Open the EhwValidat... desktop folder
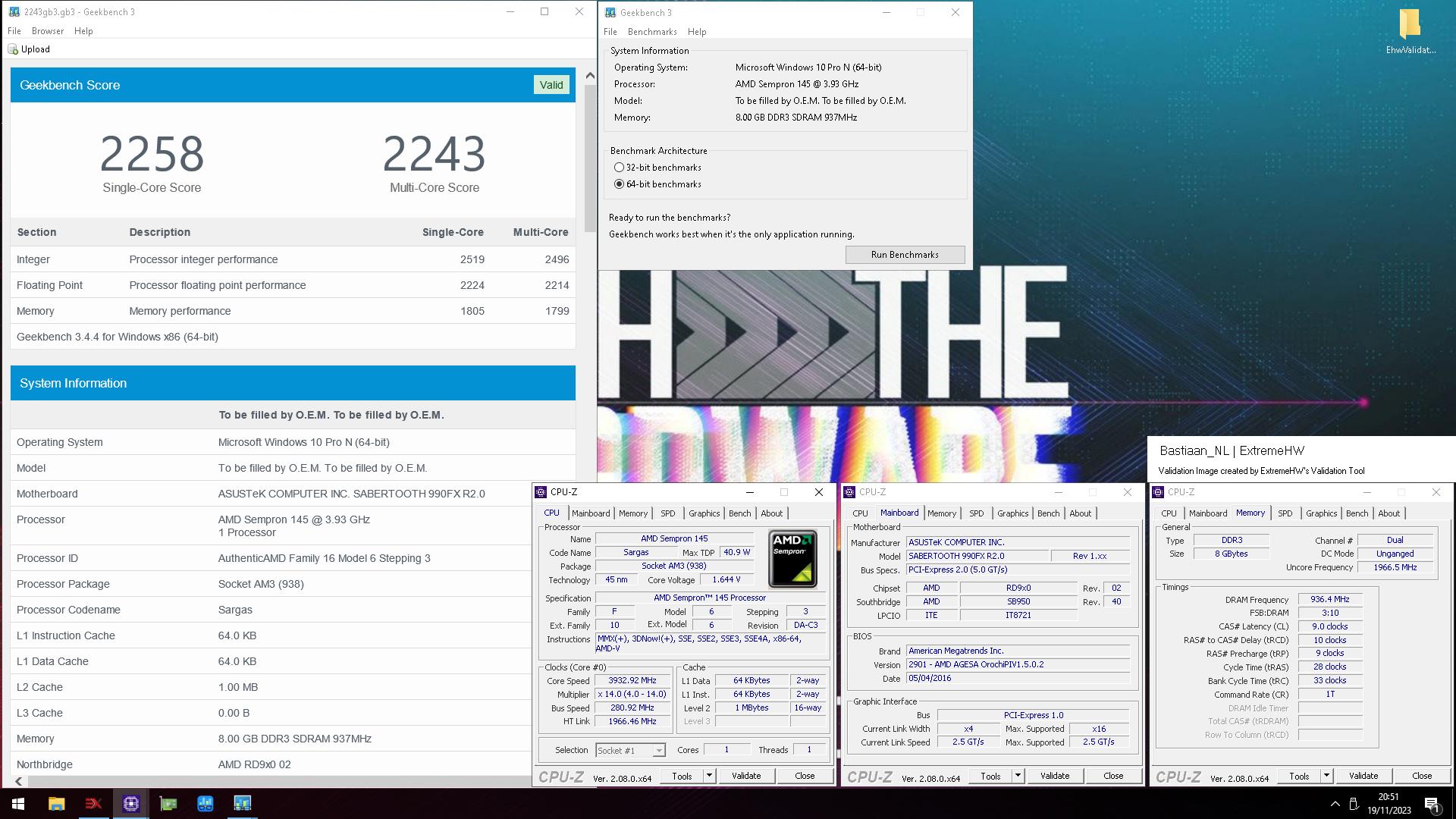 (x=1410, y=32)
